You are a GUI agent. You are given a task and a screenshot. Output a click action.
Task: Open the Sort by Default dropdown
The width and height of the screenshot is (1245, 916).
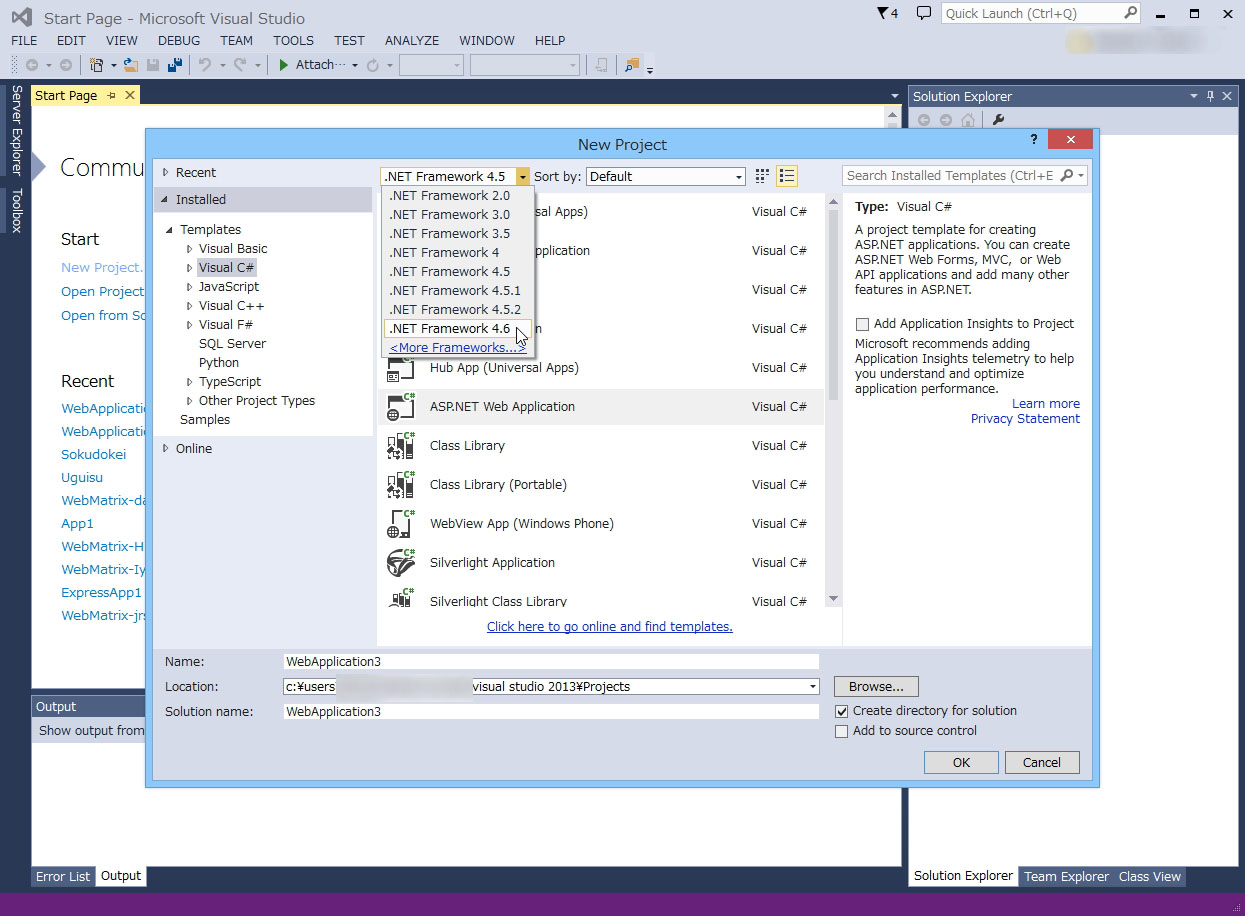point(739,177)
